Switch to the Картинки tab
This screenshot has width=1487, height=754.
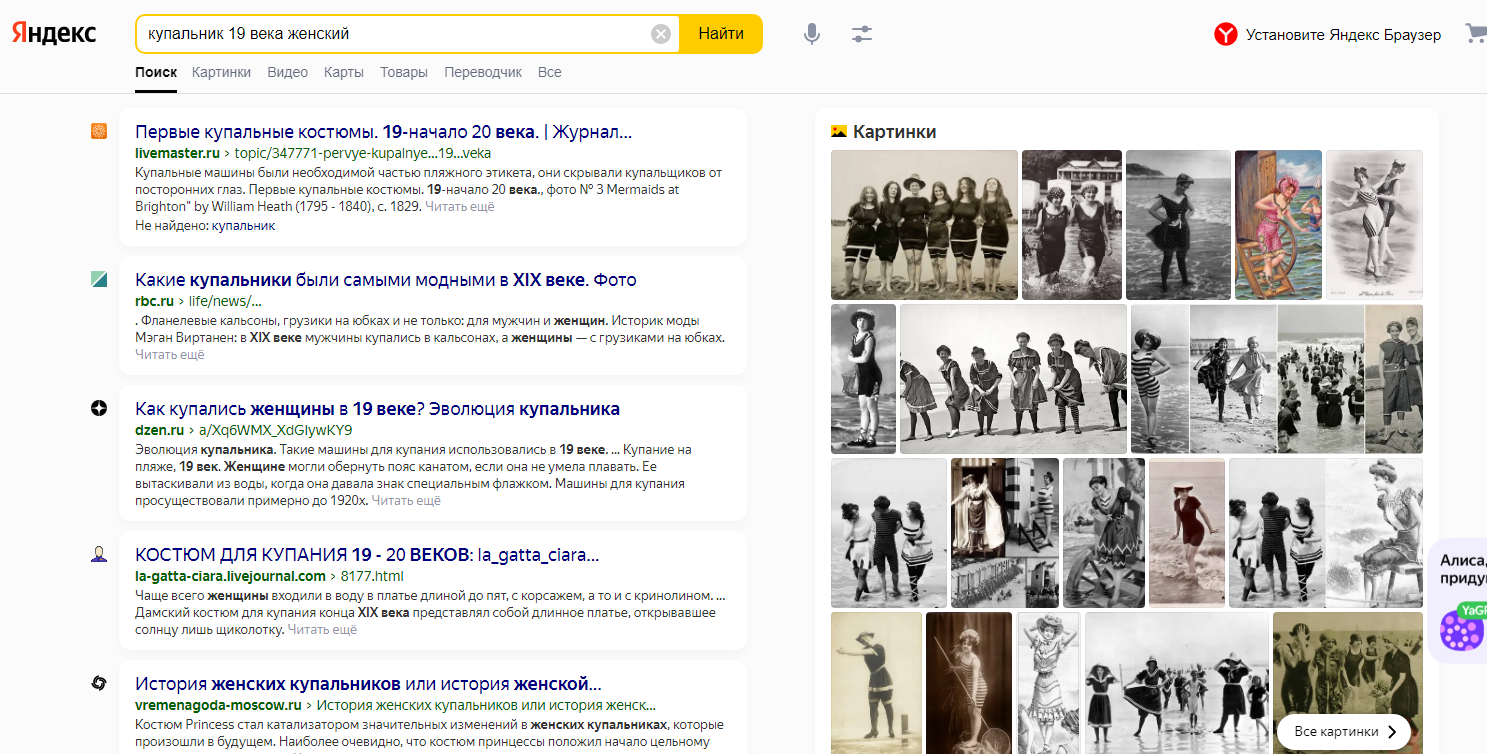coord(221,72)
